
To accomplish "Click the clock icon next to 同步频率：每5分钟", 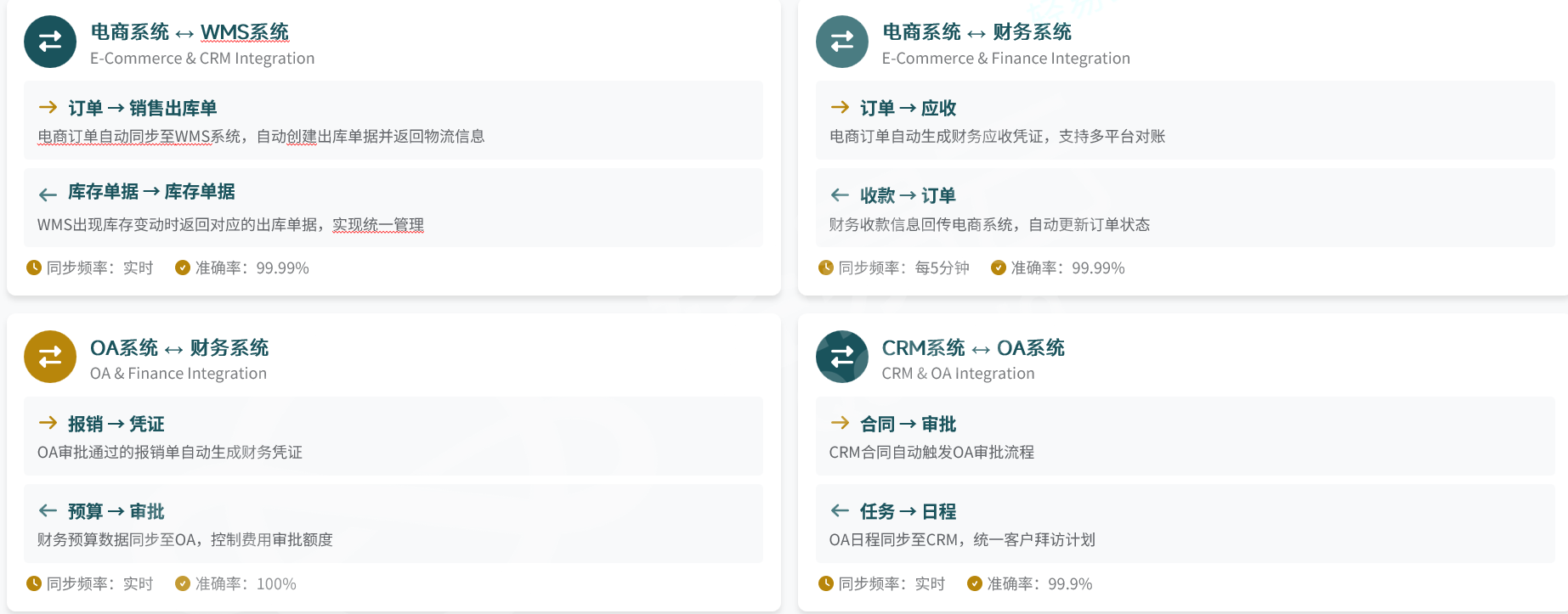I will tap(825, 268).
